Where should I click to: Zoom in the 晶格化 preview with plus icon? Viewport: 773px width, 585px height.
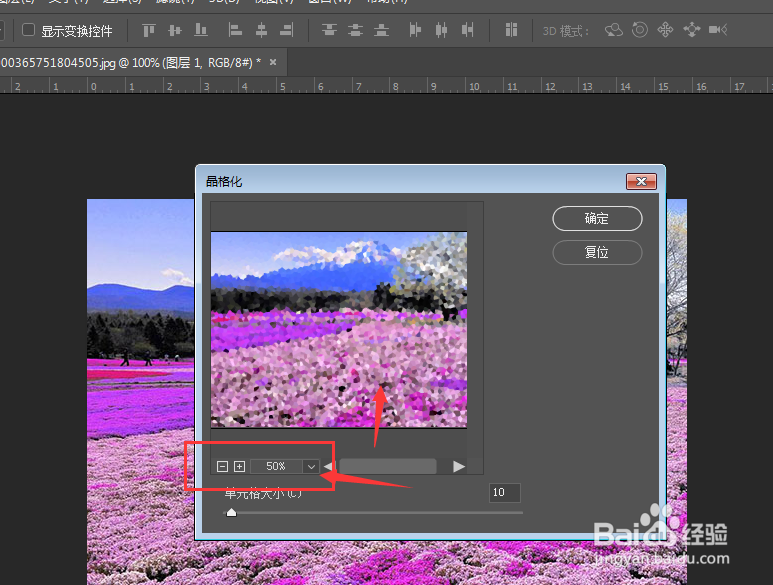(x=240, y=466)
